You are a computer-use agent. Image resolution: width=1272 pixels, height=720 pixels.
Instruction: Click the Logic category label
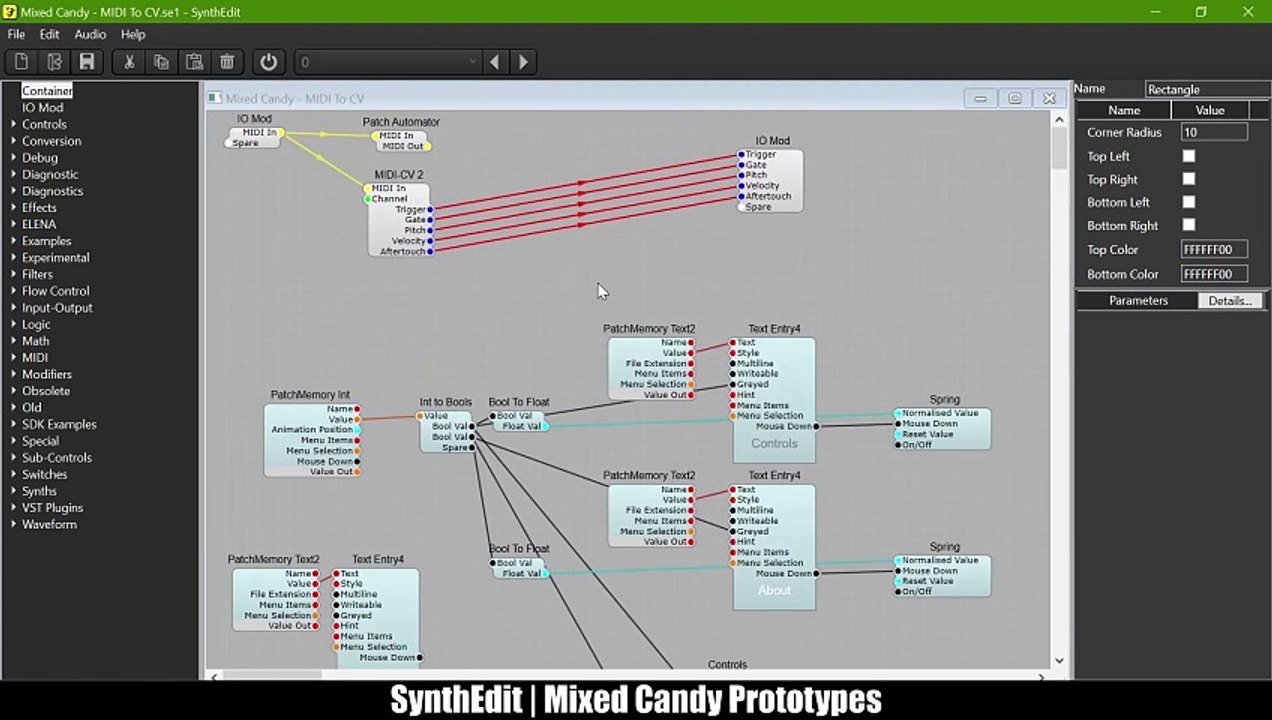click(x=36, y=324)
